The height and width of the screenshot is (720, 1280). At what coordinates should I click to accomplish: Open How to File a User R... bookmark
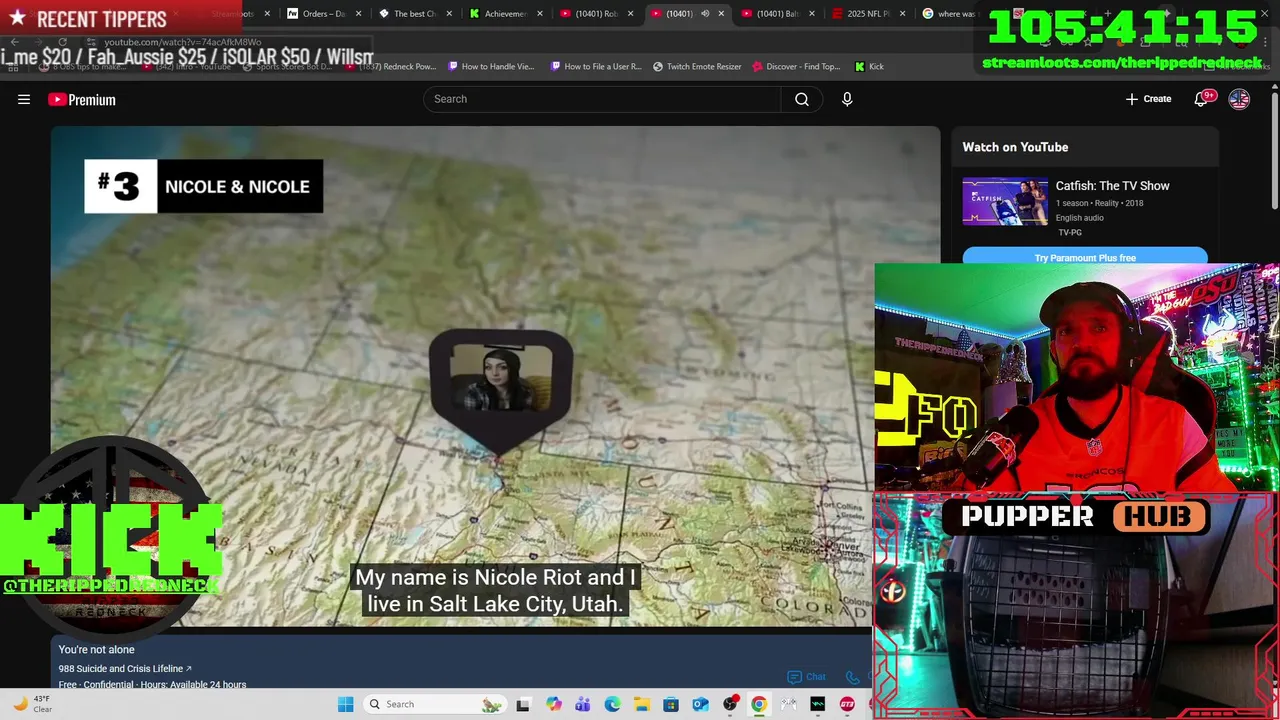[x=596, y=67]
